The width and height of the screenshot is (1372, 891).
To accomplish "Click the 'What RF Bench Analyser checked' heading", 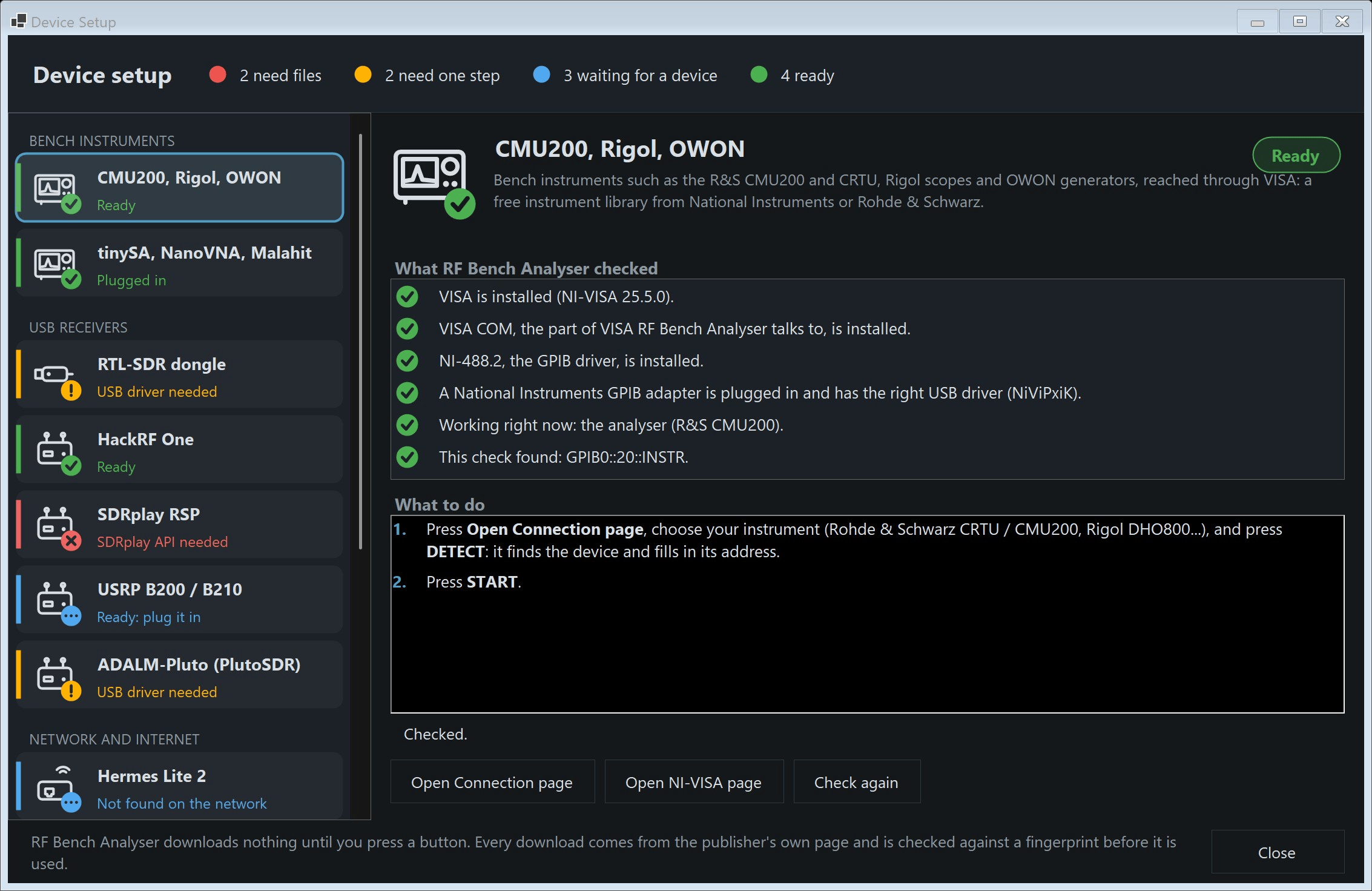I will coord(526,268).
